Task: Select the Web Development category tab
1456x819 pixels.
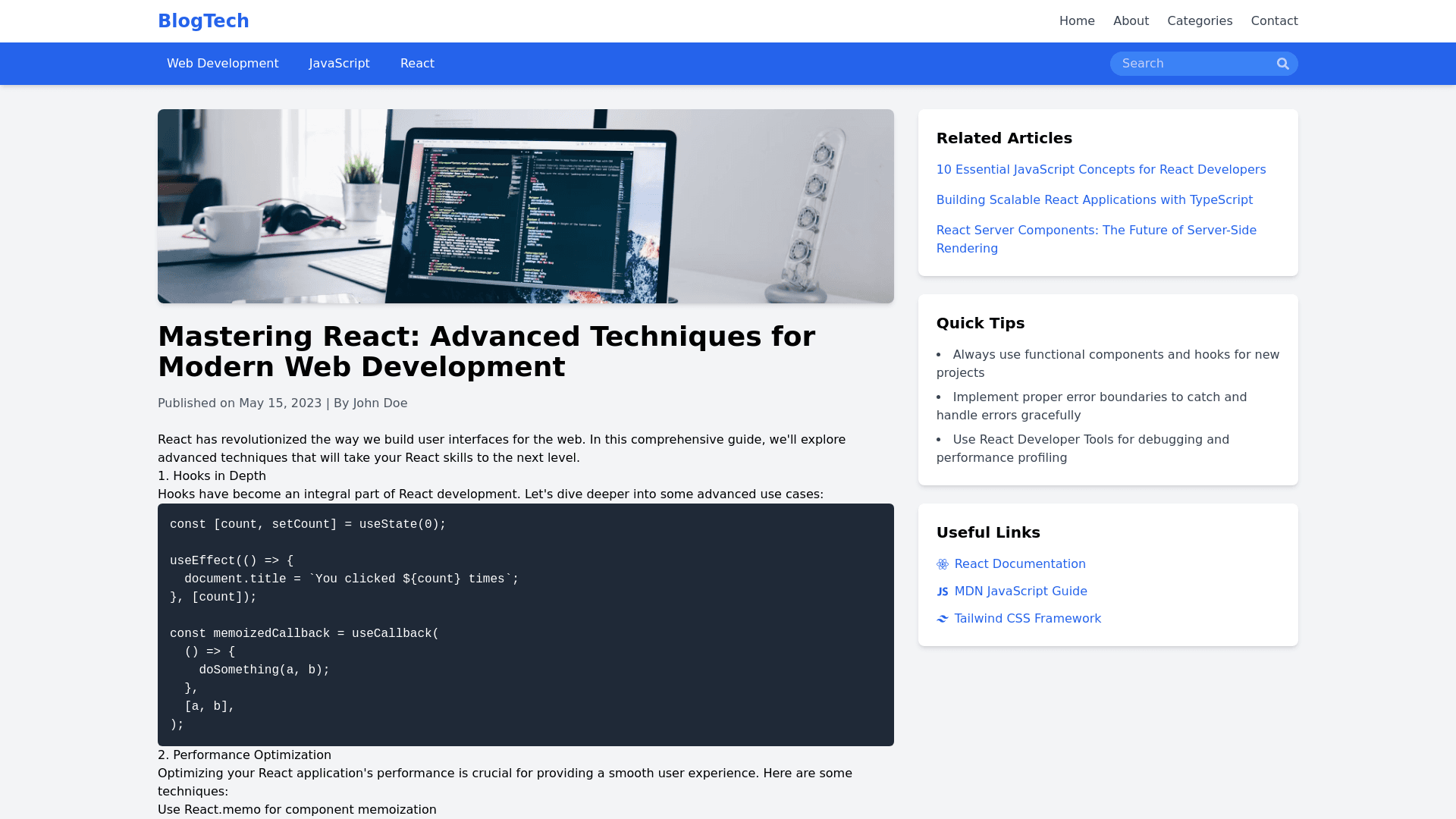Action: (x=222, y=64)
